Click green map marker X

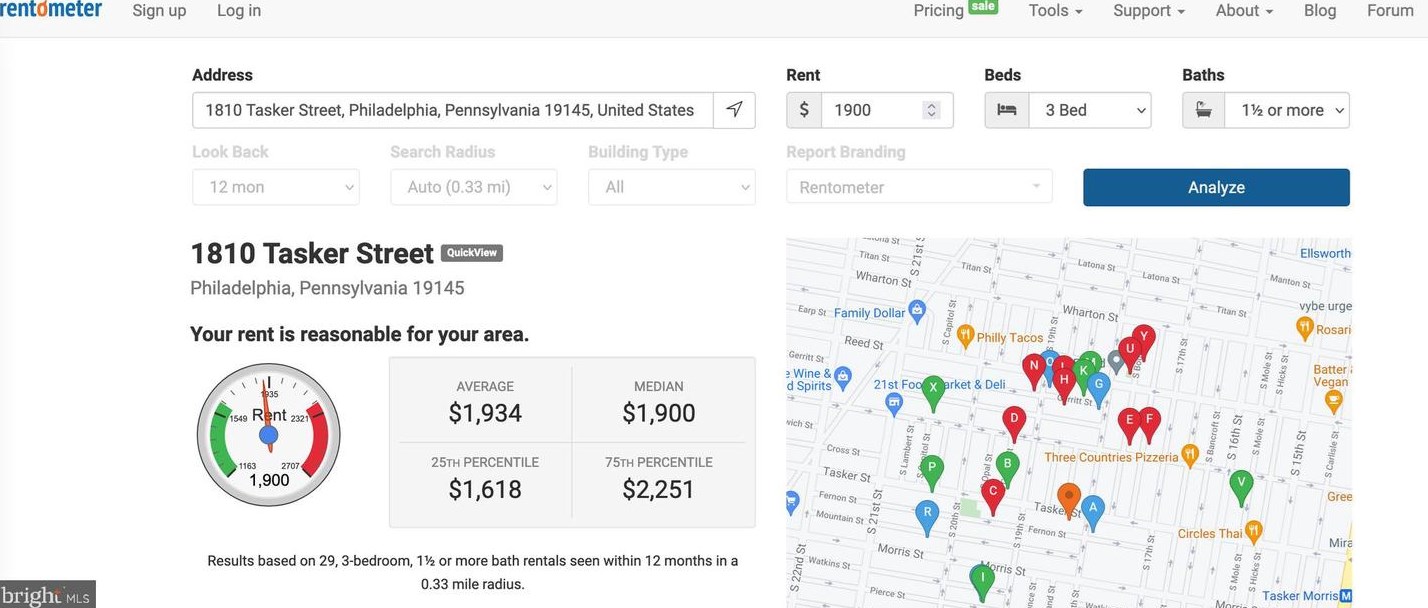[933, 393]
